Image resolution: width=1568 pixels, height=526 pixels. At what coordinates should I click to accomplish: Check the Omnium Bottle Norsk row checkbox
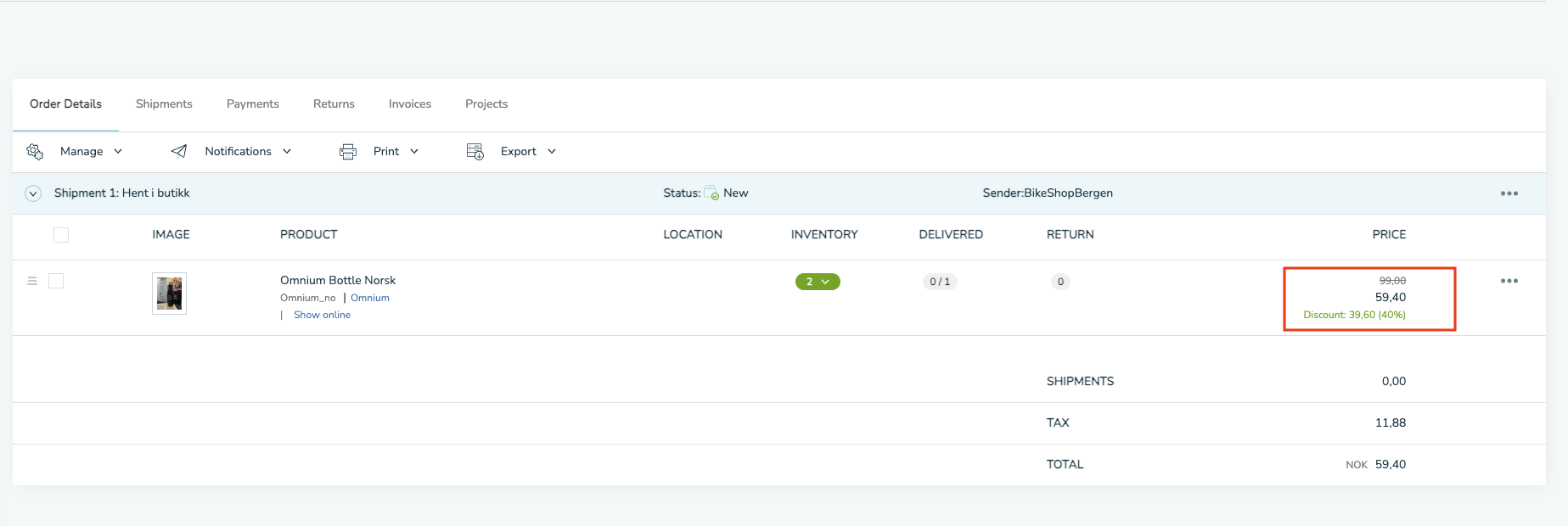click(56, 281)
